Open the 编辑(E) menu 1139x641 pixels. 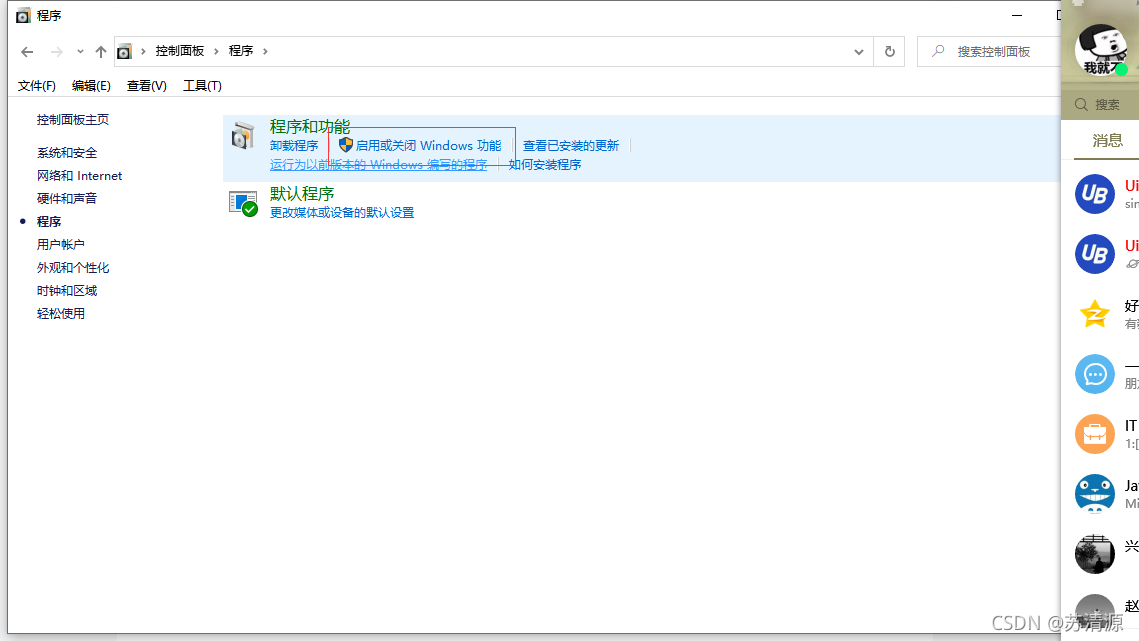coord(91,86)
